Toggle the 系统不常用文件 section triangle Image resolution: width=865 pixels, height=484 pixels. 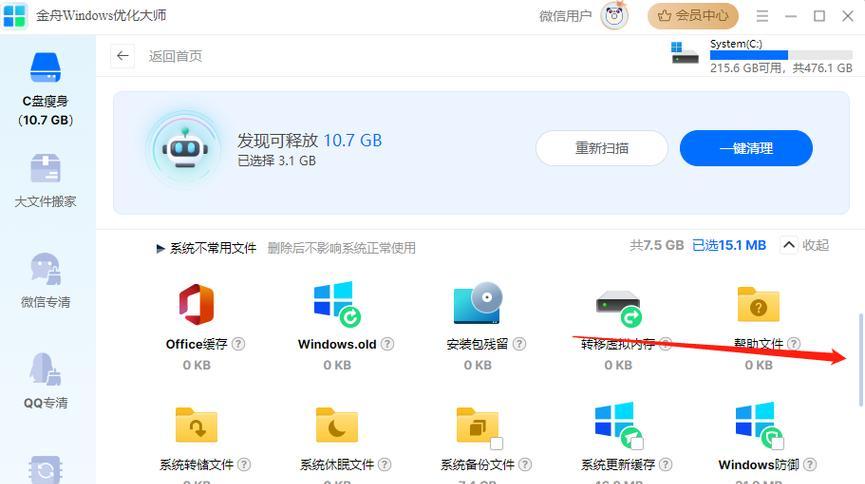pyautogui.click(x=161, y=248)
